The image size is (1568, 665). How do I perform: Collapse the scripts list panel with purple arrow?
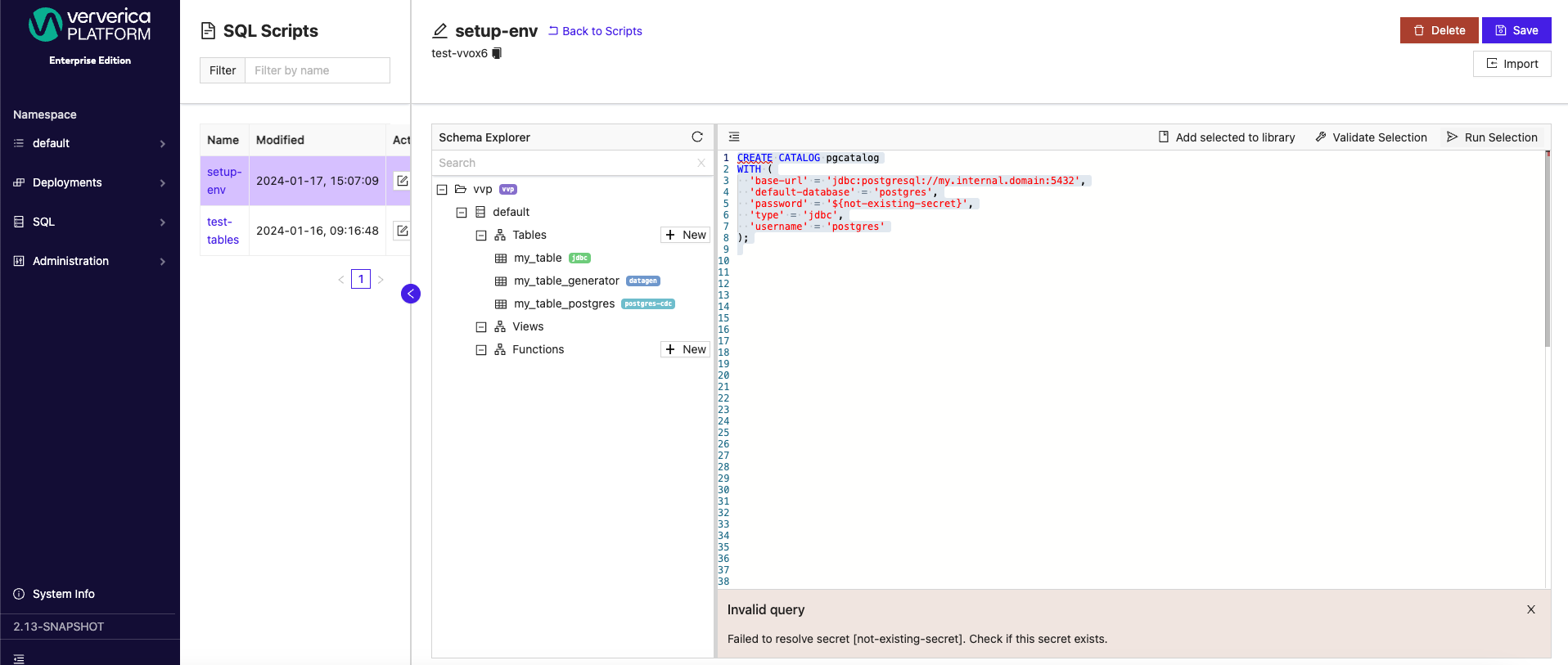click(411, 294)
